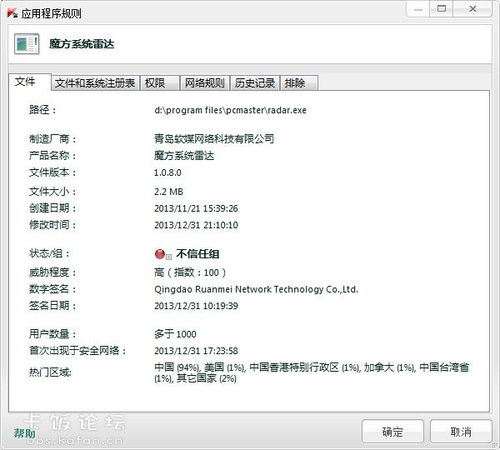Minimize the 应用程序规则 window

418,9
